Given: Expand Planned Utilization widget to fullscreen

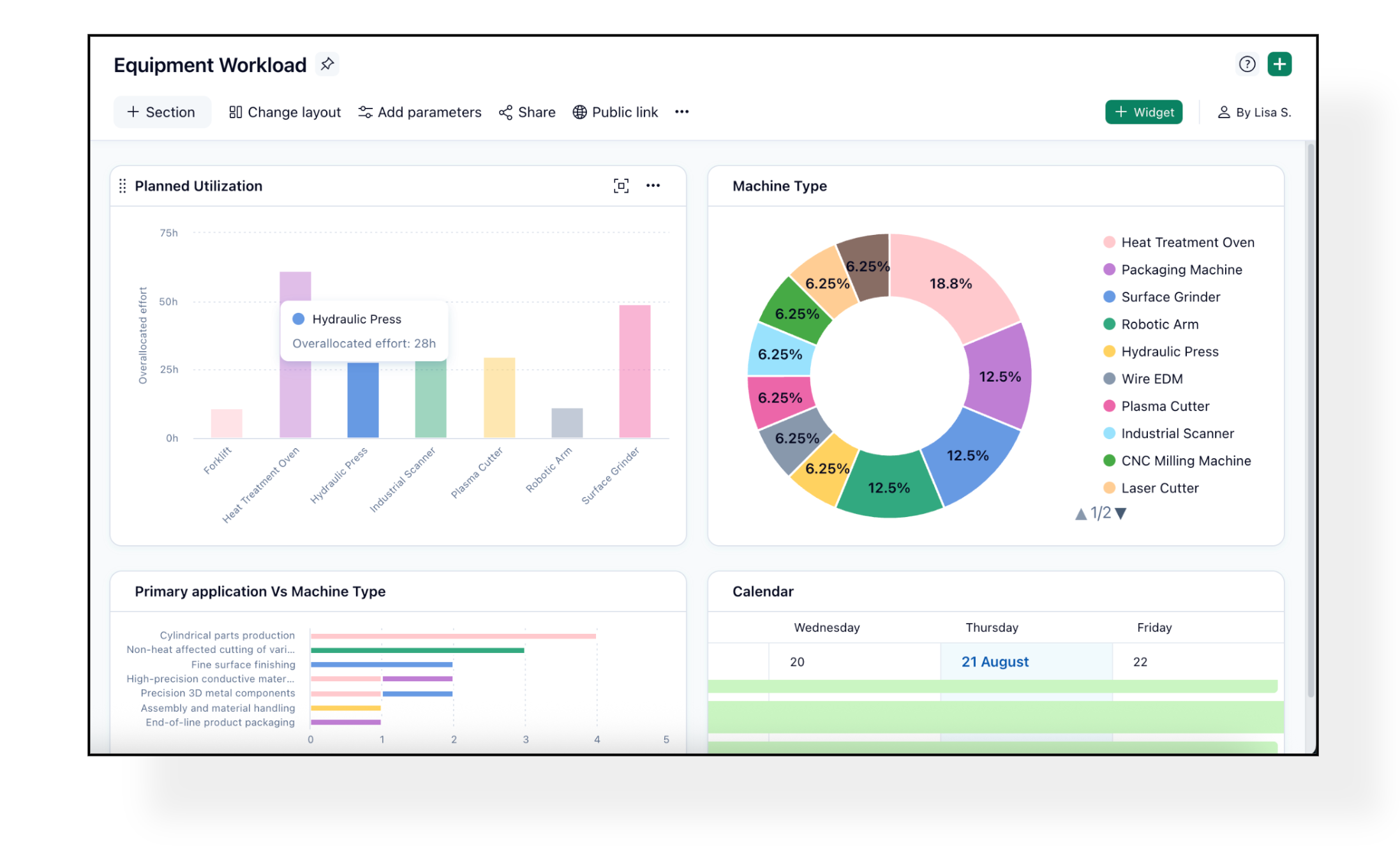Looking at the screenshot, I should point(620,186).
